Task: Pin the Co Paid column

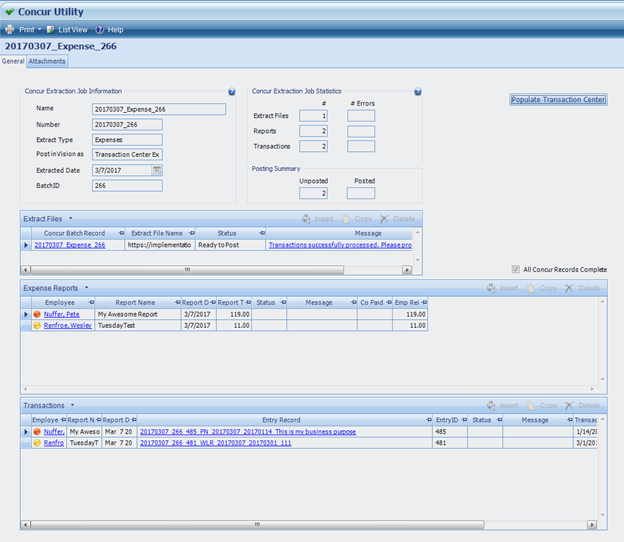Action: coord(389,302)
